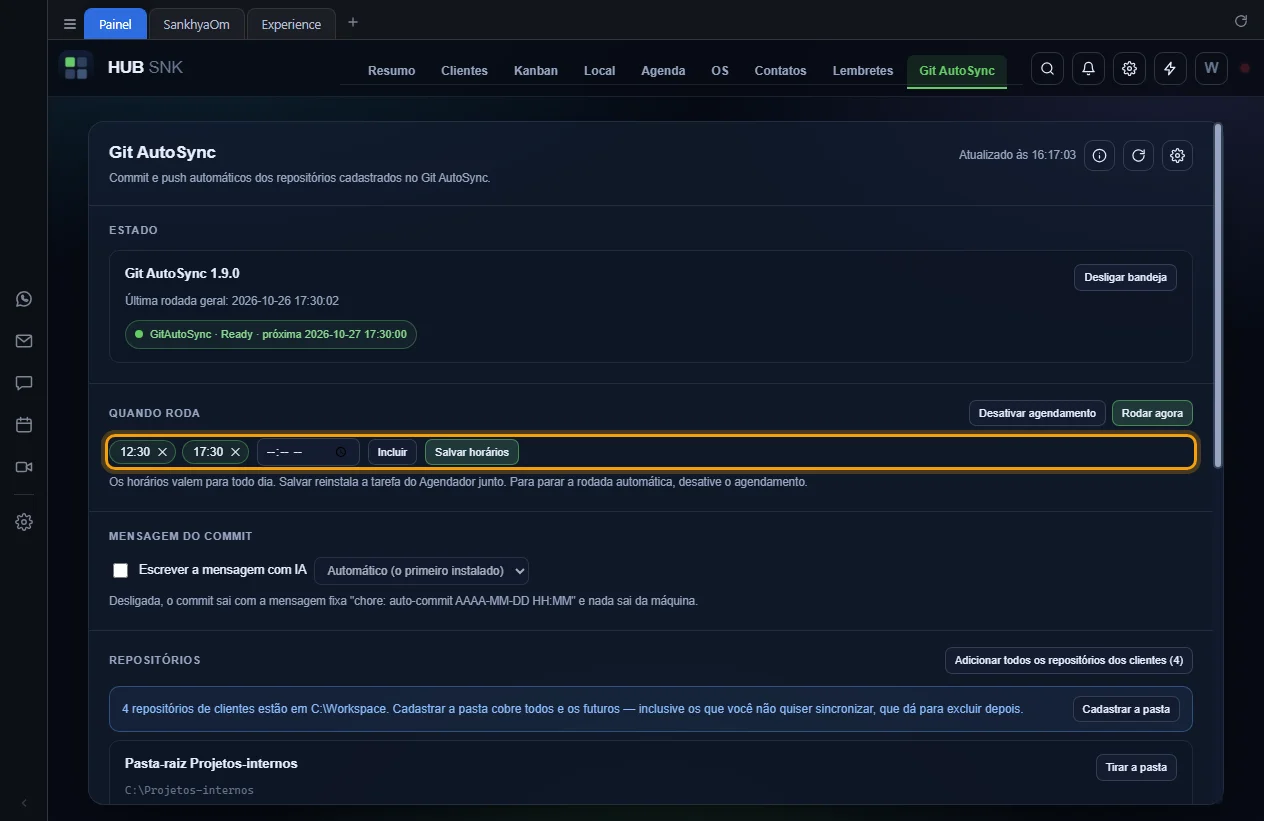Open mail from the left sidebar
The image size is (1264, 821).
point(24,341)
